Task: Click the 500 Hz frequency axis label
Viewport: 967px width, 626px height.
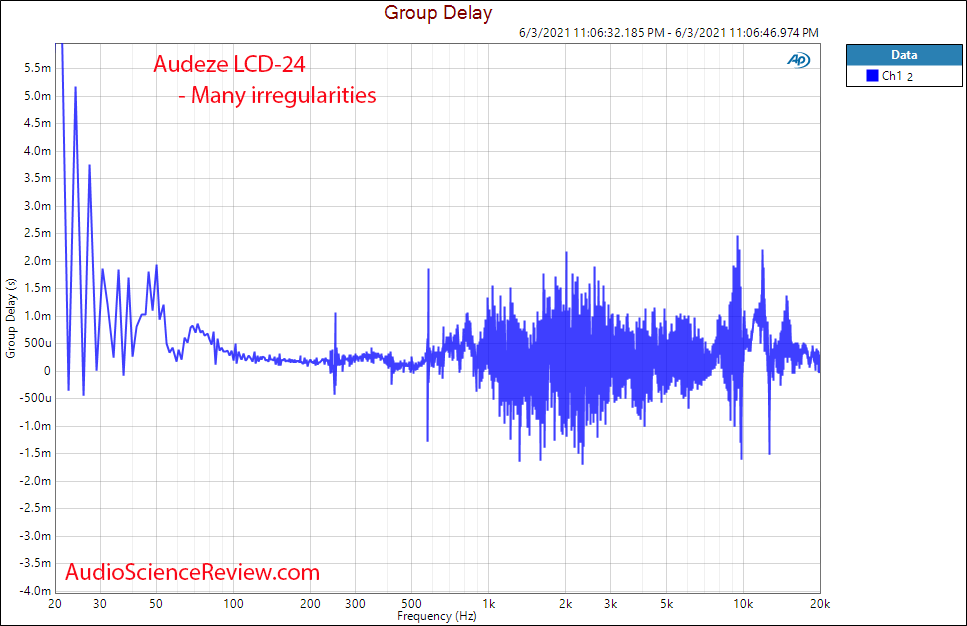Action: (411, 604)
